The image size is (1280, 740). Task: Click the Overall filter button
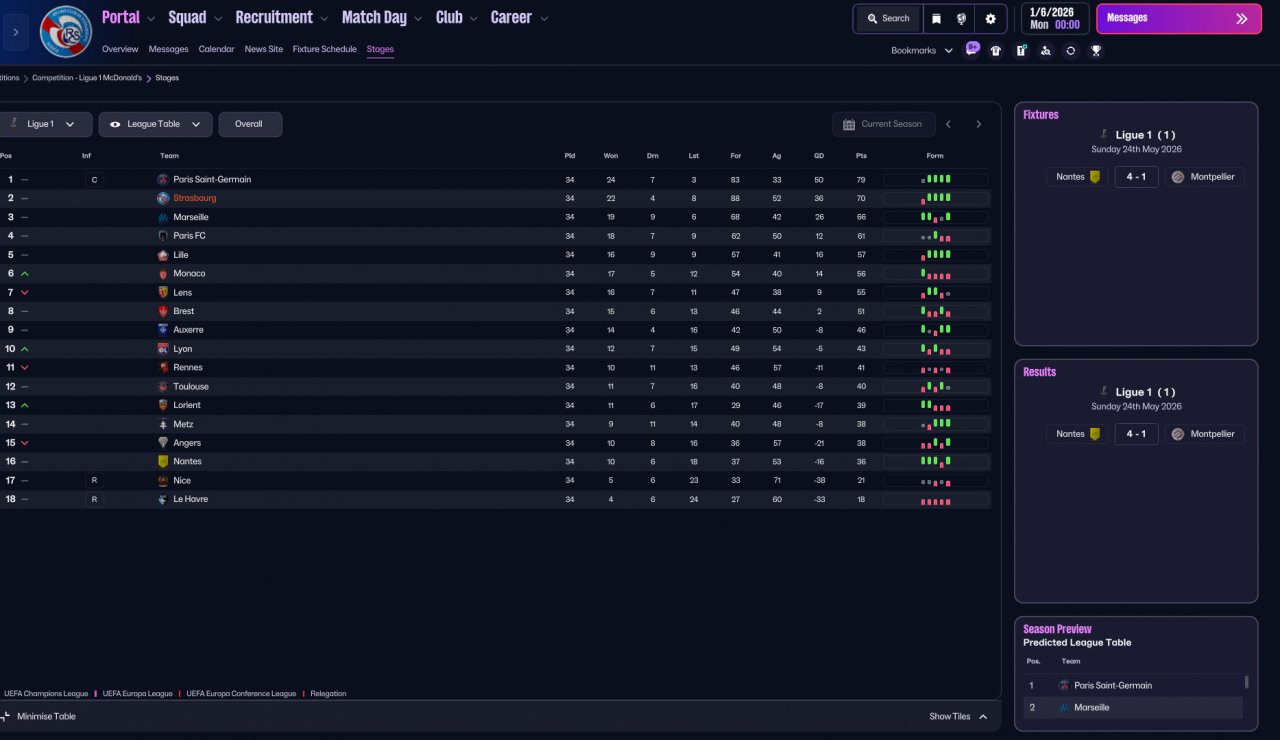[250, 124]
